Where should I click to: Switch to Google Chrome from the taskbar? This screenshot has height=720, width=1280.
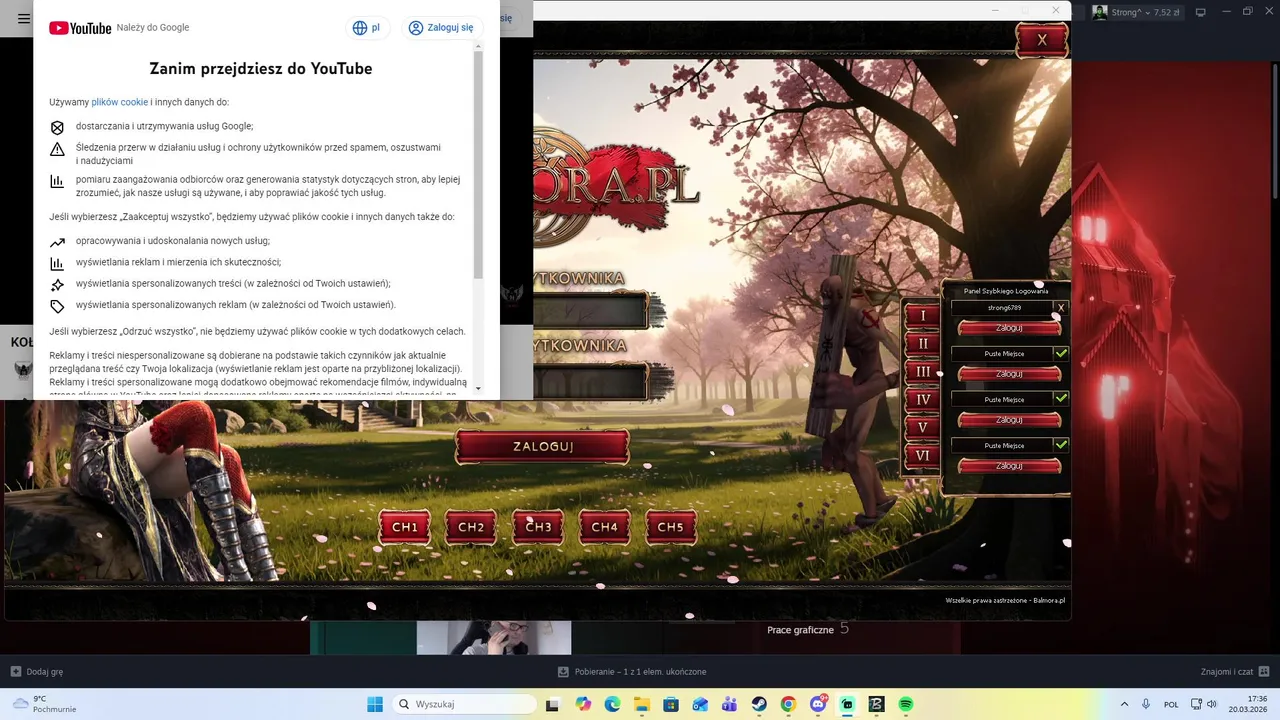(788, 704)
